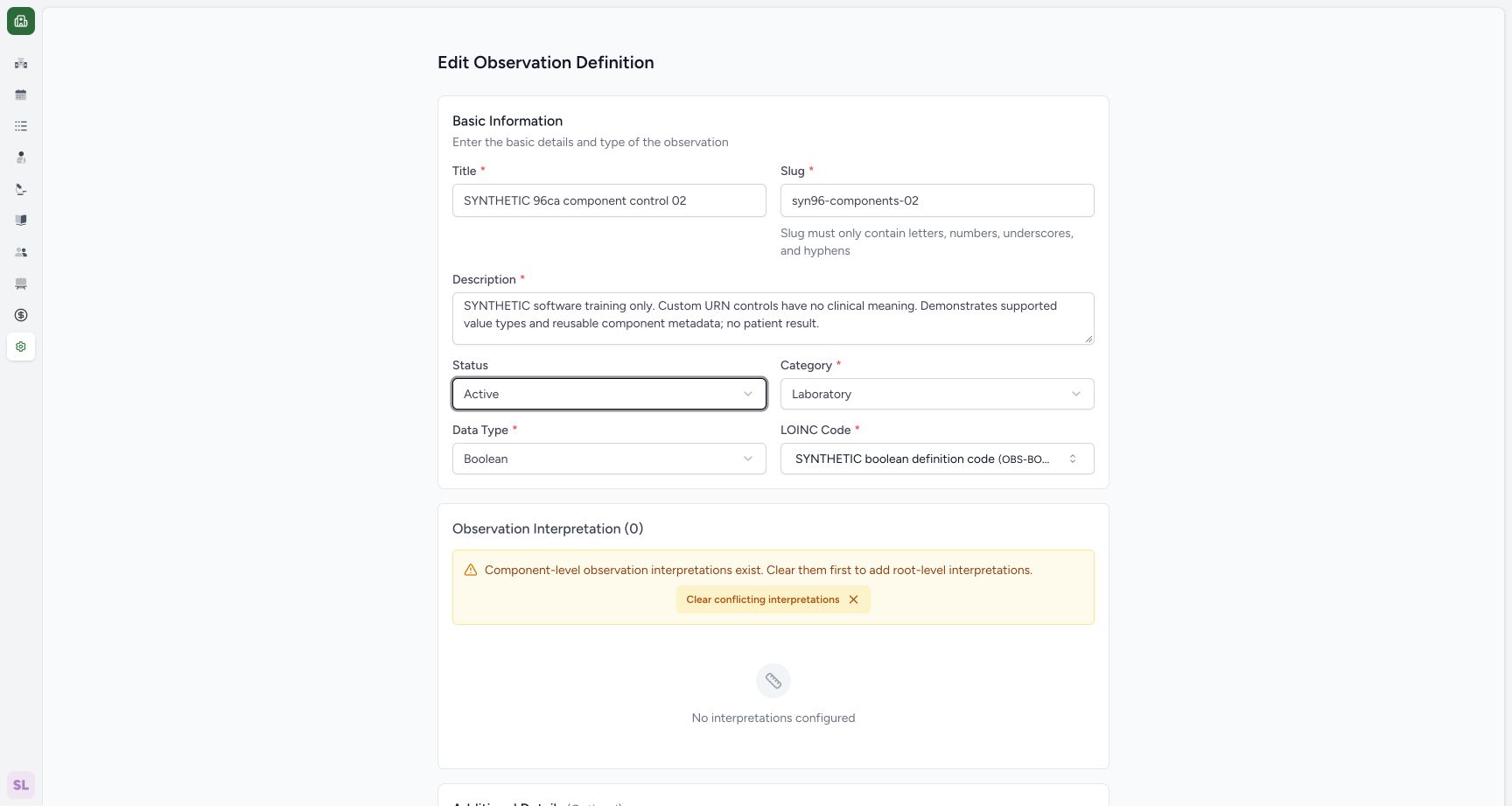
Task: Click into the Slug input field
Action: point(937,200)
